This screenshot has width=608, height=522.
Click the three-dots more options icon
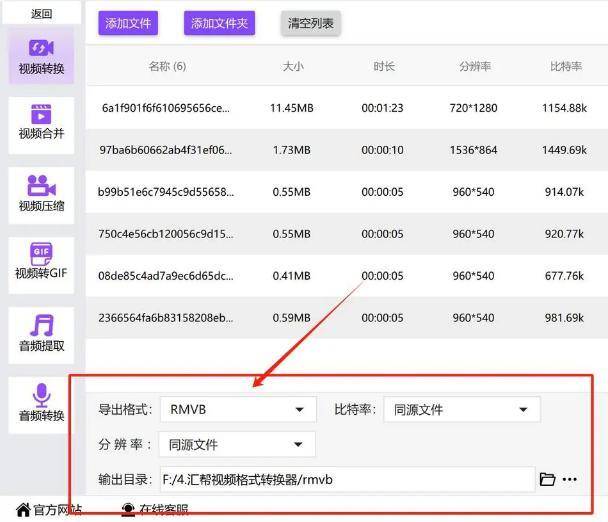[570, 480]
